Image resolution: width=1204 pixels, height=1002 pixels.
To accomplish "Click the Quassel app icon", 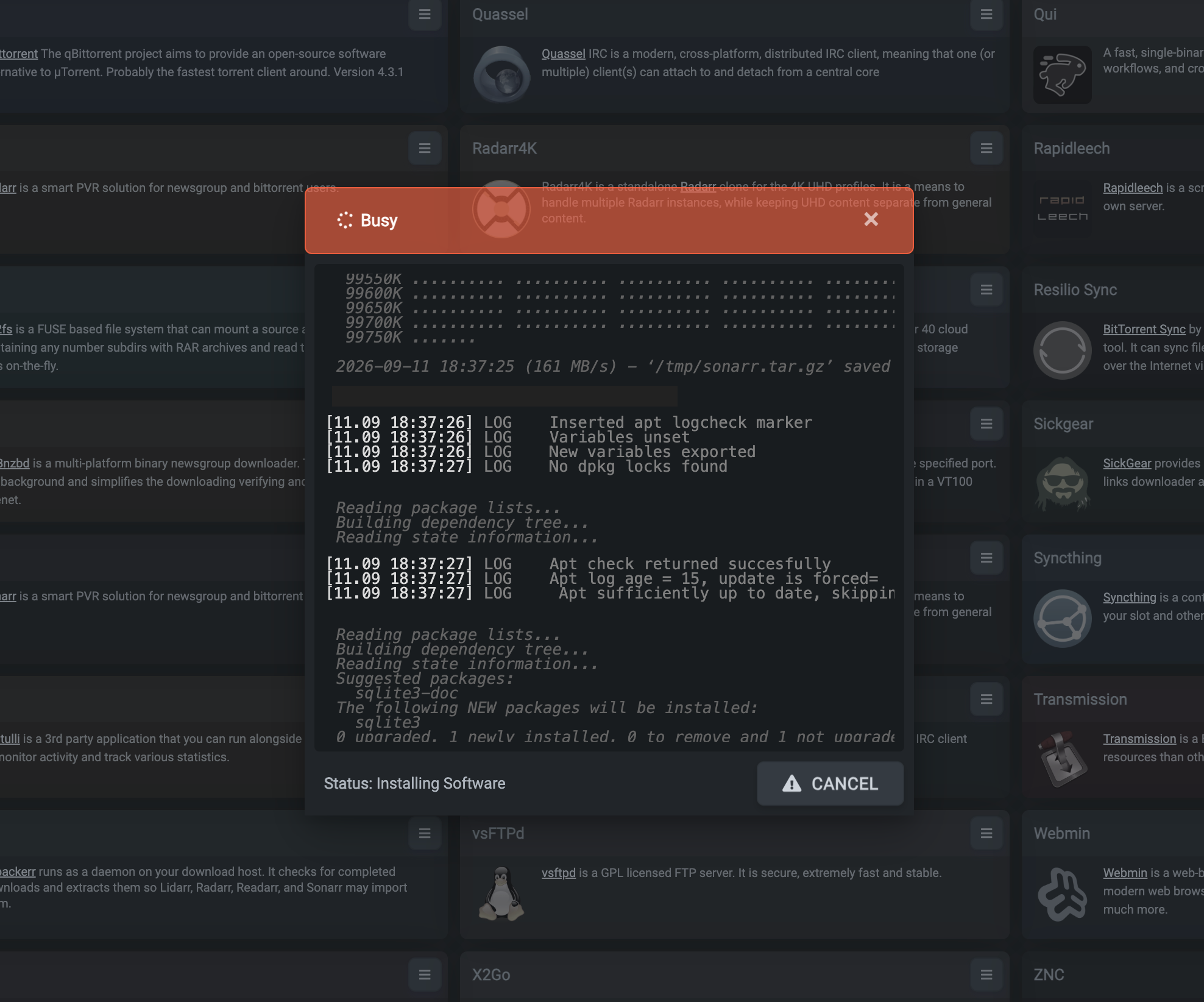I will pyautogui.click(x=501, y=74).
